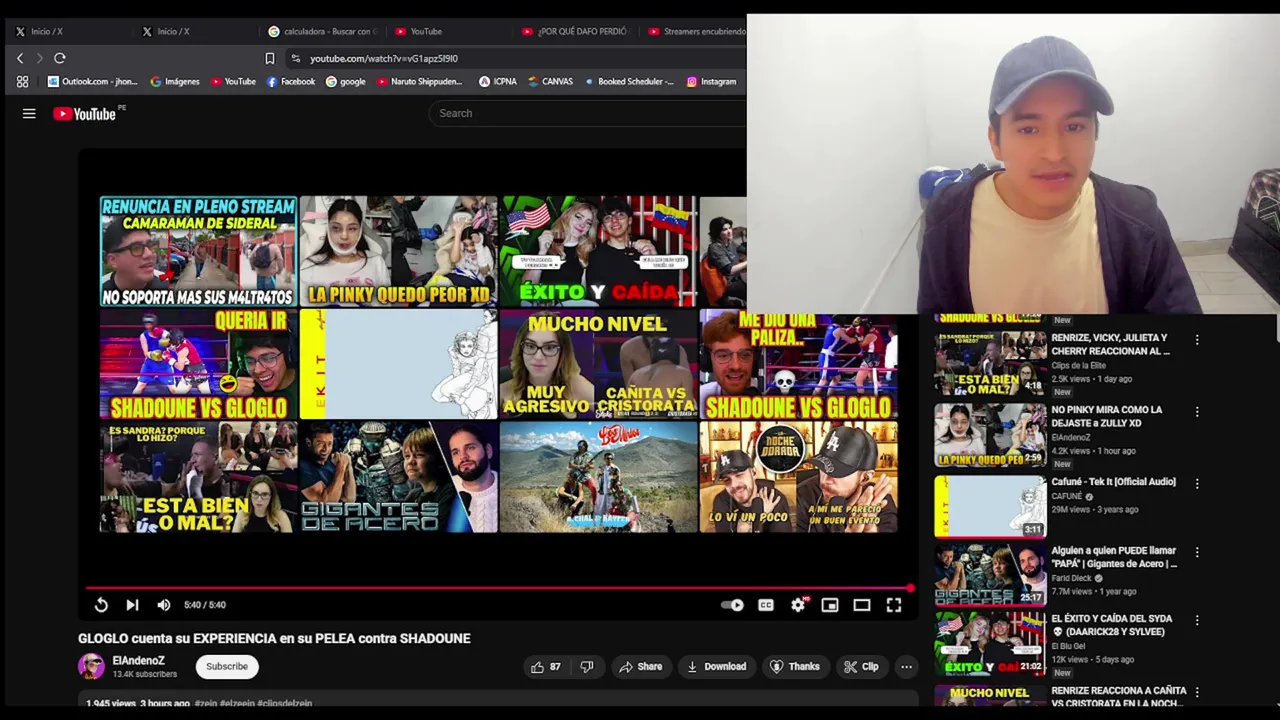Open LA PINKY QUEDO PEOR XD endscreen video
This screenshot has height=720, width=1280.
point(398,251)
